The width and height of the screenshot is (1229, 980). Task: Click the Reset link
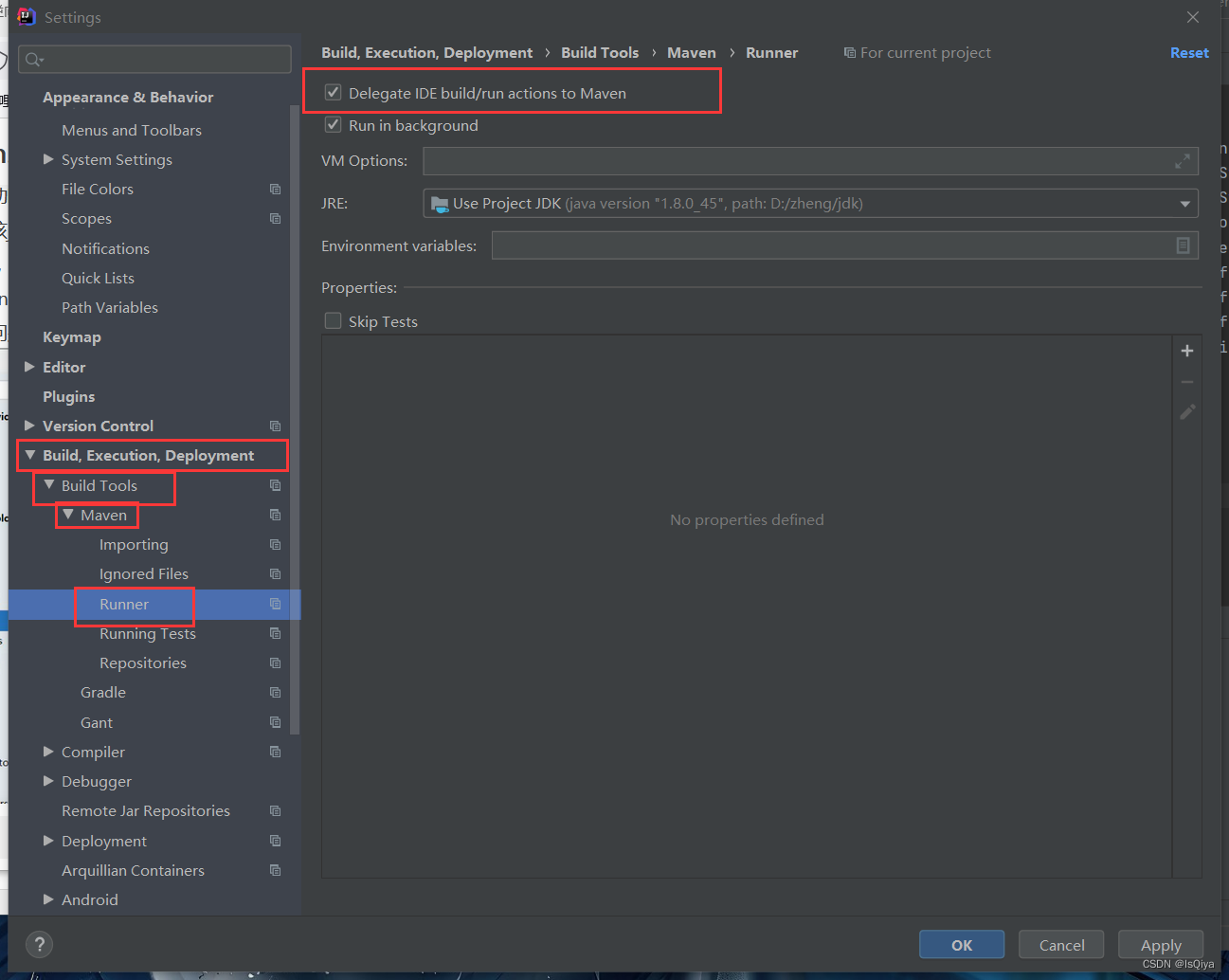(1189, 53)
